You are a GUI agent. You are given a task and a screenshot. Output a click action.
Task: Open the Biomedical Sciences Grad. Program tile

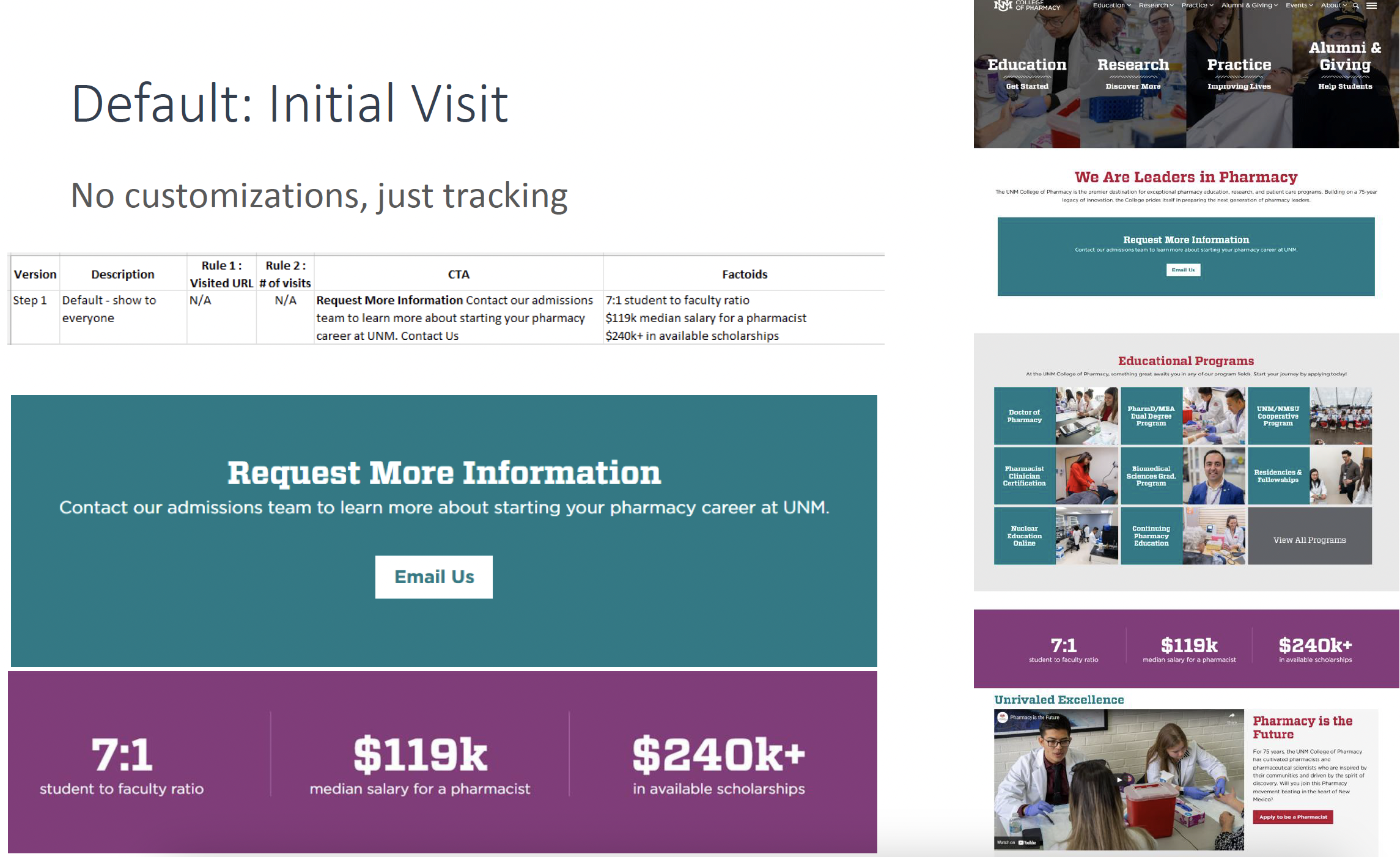(1182, 476)
